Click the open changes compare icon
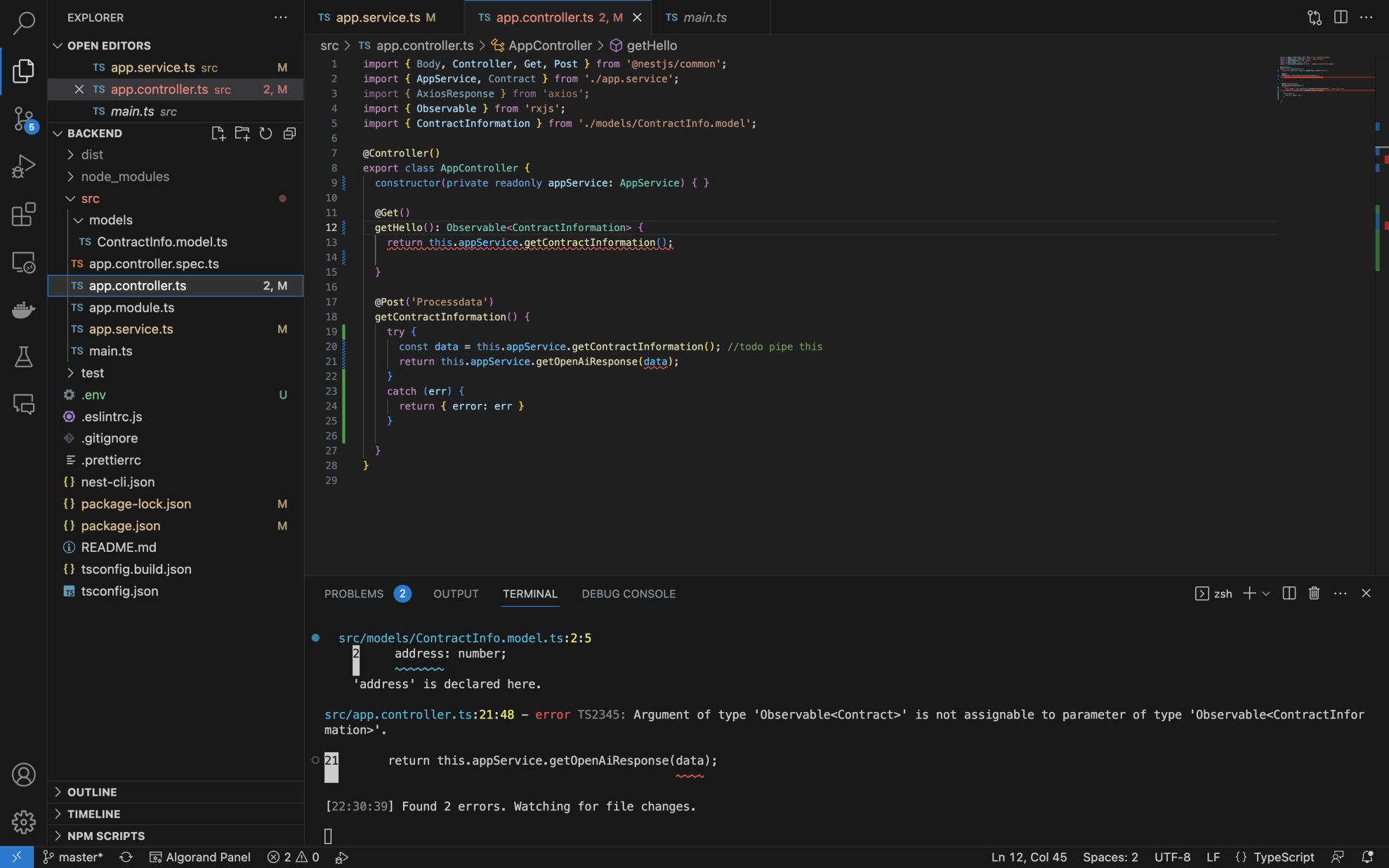The height and width of the screenshot is (868, 1389). (1315, 18)
